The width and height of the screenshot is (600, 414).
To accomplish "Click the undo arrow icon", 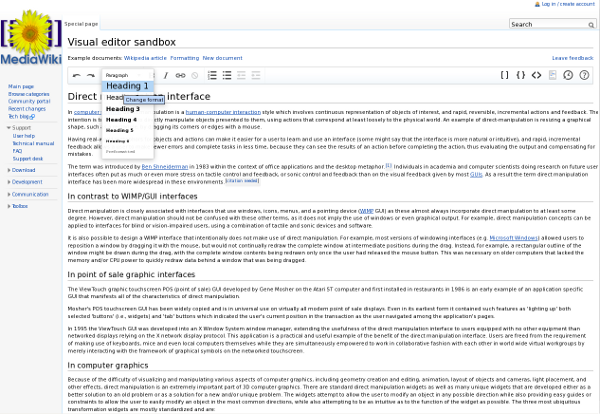I will point(77,75).
